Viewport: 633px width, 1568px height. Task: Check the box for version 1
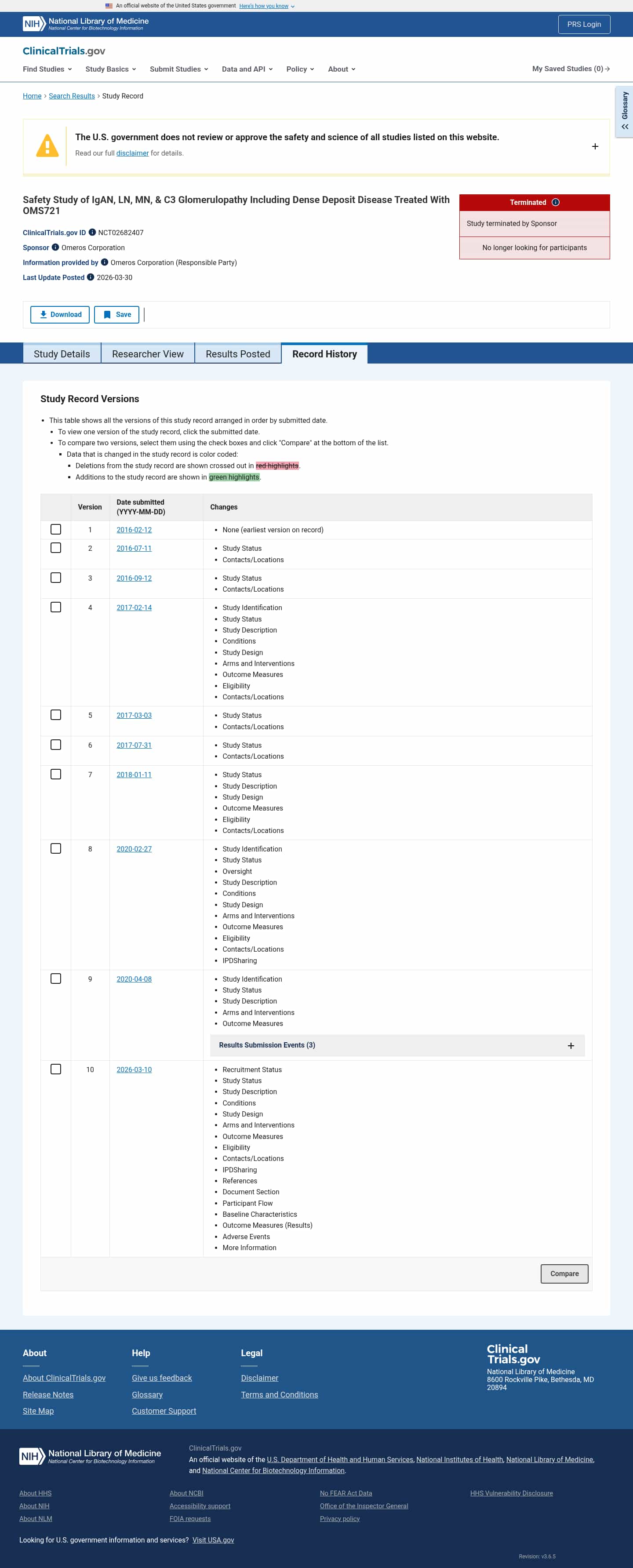click(x=55, y=529)
